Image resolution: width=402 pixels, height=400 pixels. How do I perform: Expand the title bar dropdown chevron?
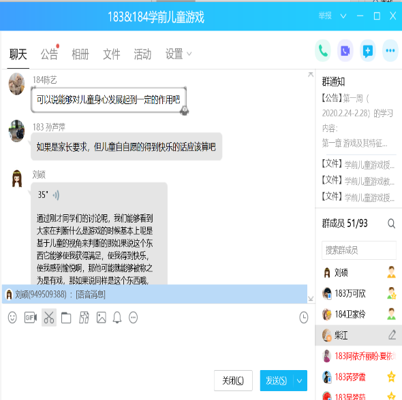(343, 16)
